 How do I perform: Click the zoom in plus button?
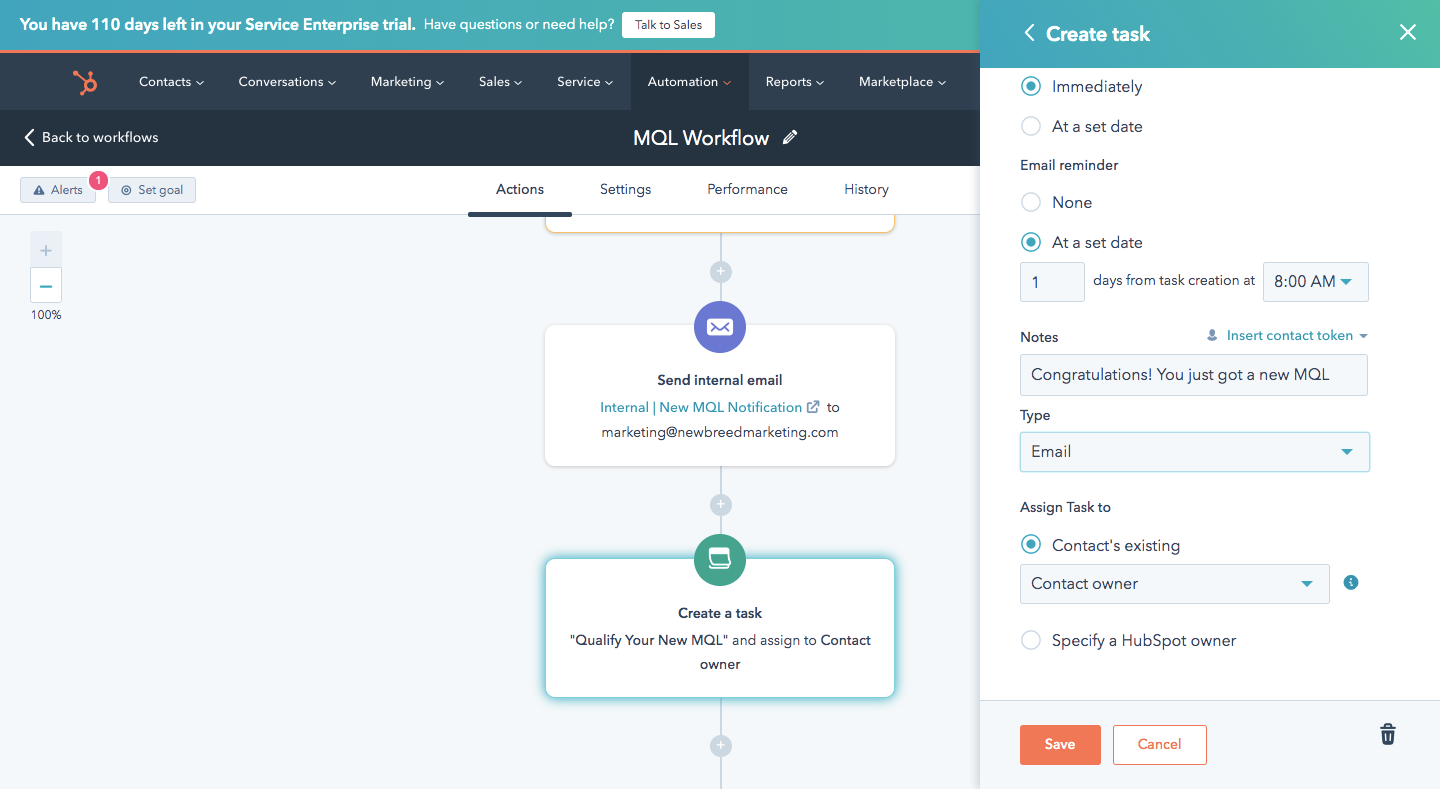coord(46,250)
